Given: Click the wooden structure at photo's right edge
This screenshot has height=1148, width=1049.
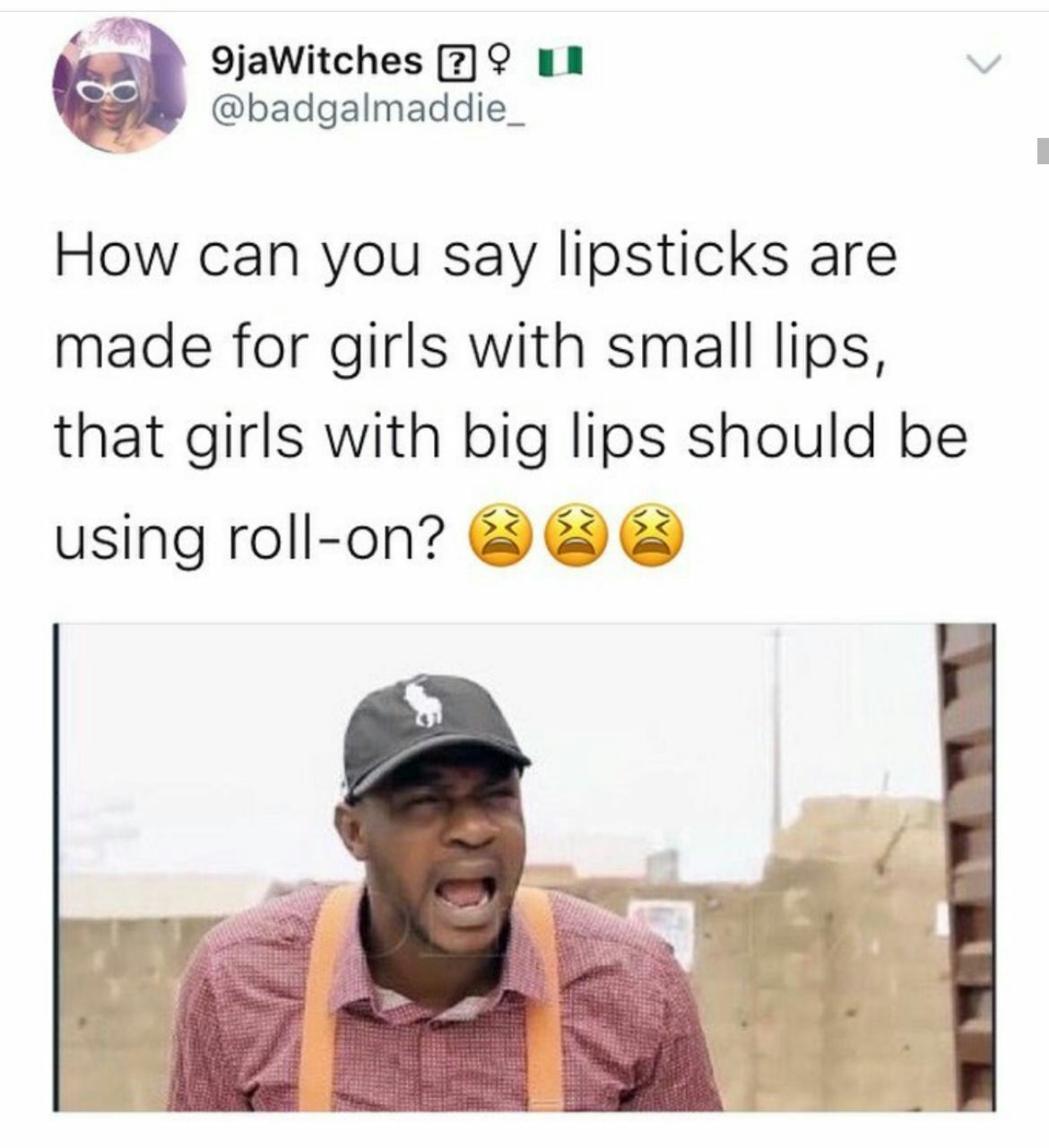Looking at the screenshot, I should pyautogui.click(x=966, y=865).
